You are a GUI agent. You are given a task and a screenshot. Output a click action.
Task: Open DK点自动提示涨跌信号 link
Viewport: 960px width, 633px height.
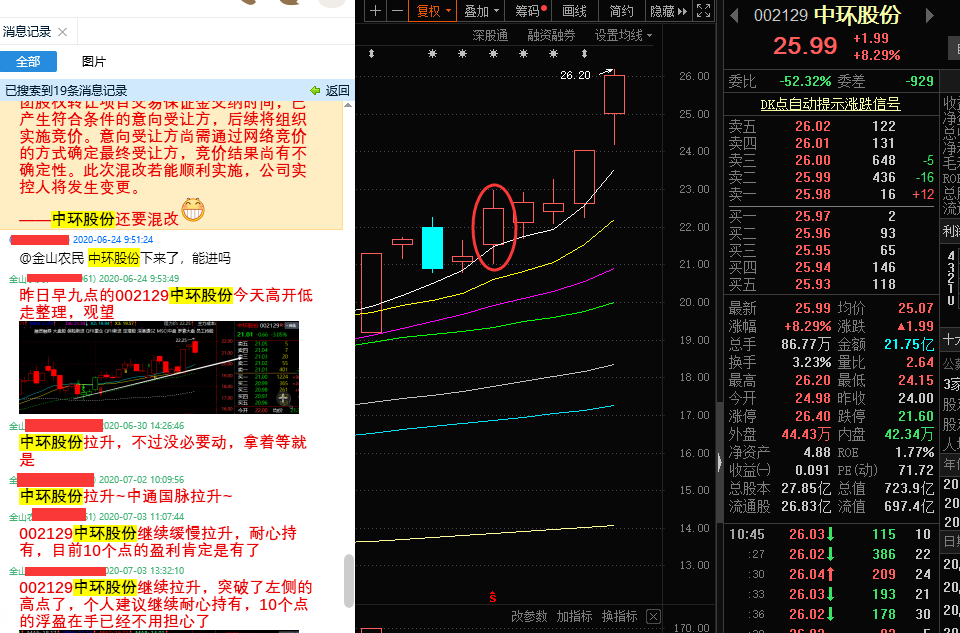830,104
